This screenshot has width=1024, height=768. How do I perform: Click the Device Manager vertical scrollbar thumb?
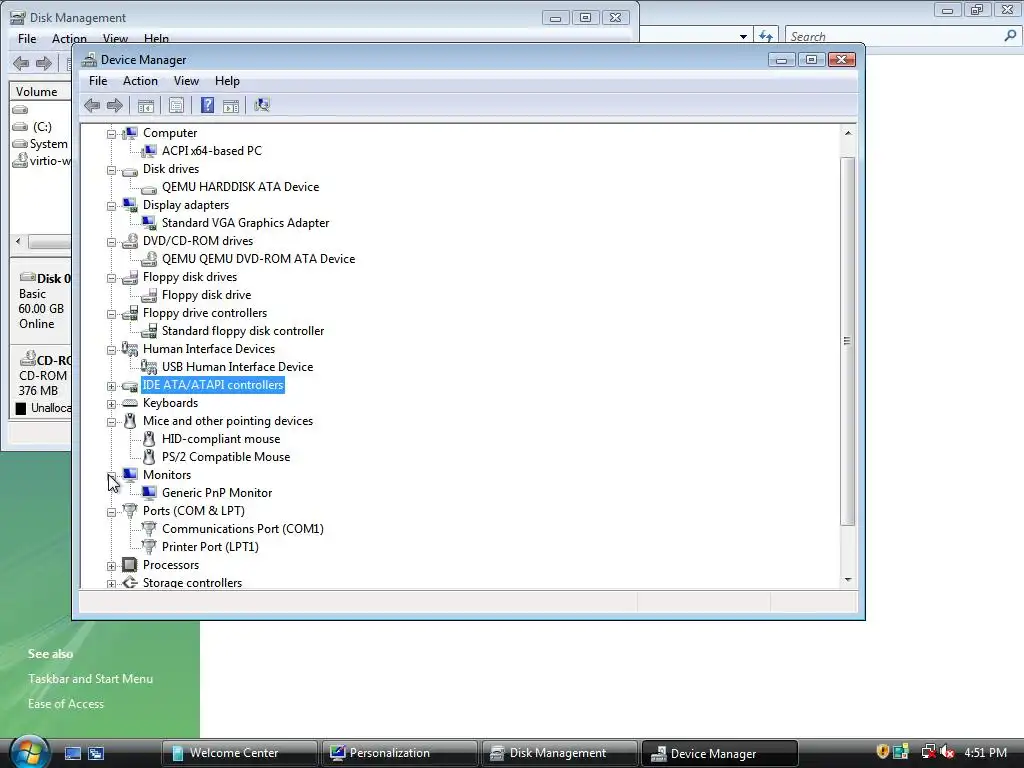tap(848, 341)
